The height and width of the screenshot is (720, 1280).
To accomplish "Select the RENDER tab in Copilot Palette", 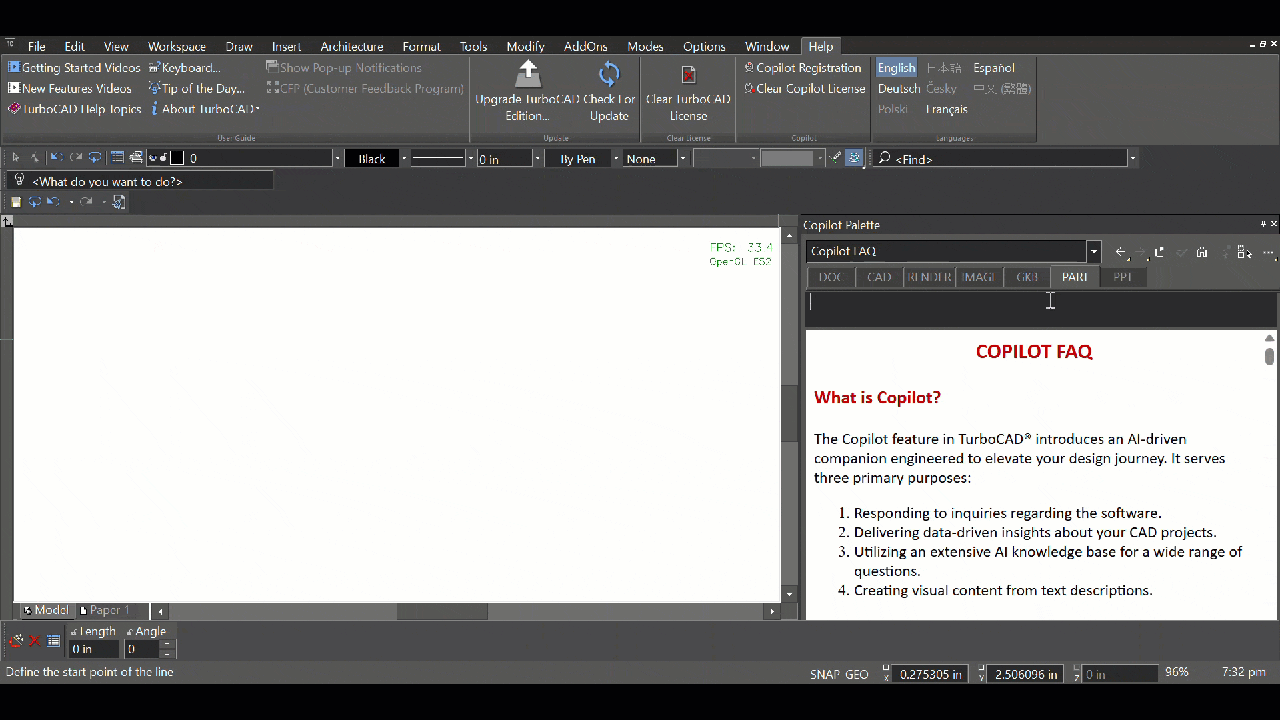I will (929, 277).
